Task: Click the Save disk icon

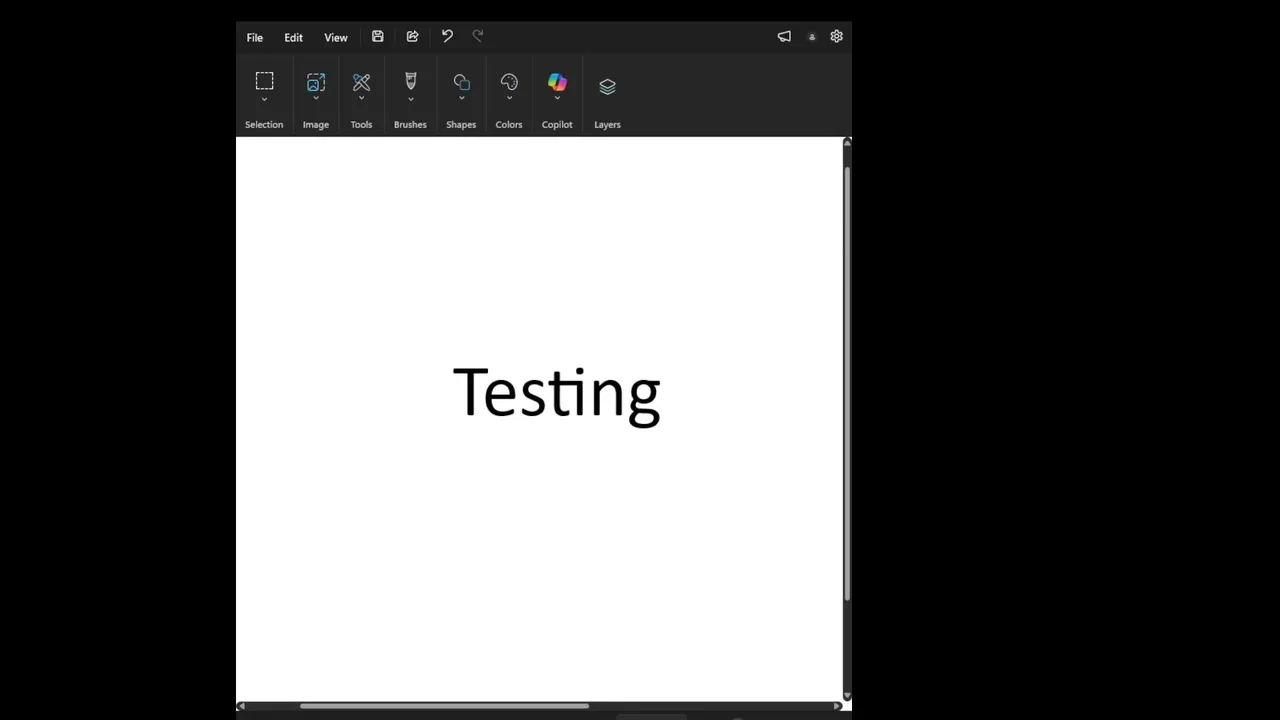Action: 378,37
